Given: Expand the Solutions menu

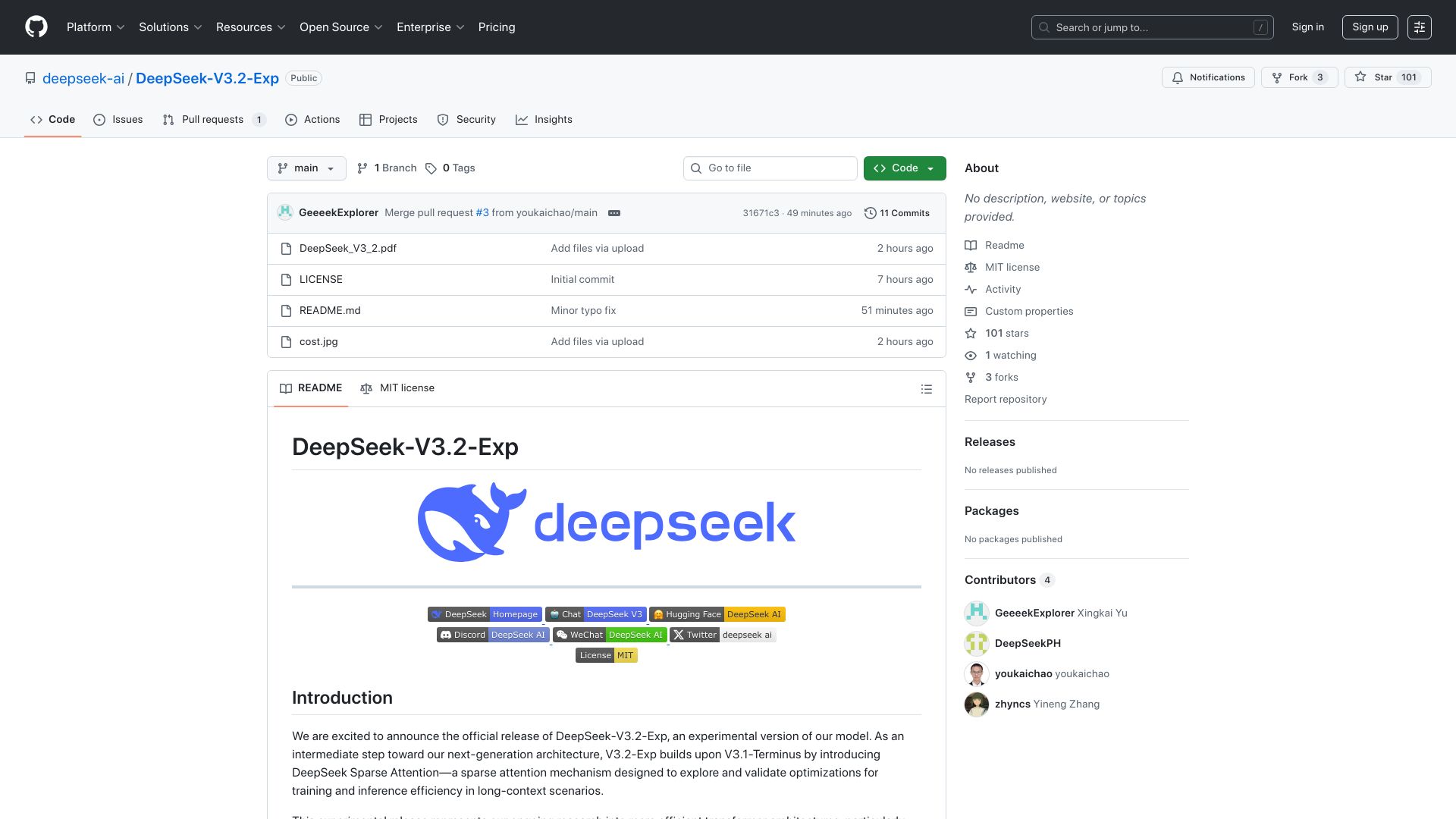Looking at the screenshot, I should 171,27.
